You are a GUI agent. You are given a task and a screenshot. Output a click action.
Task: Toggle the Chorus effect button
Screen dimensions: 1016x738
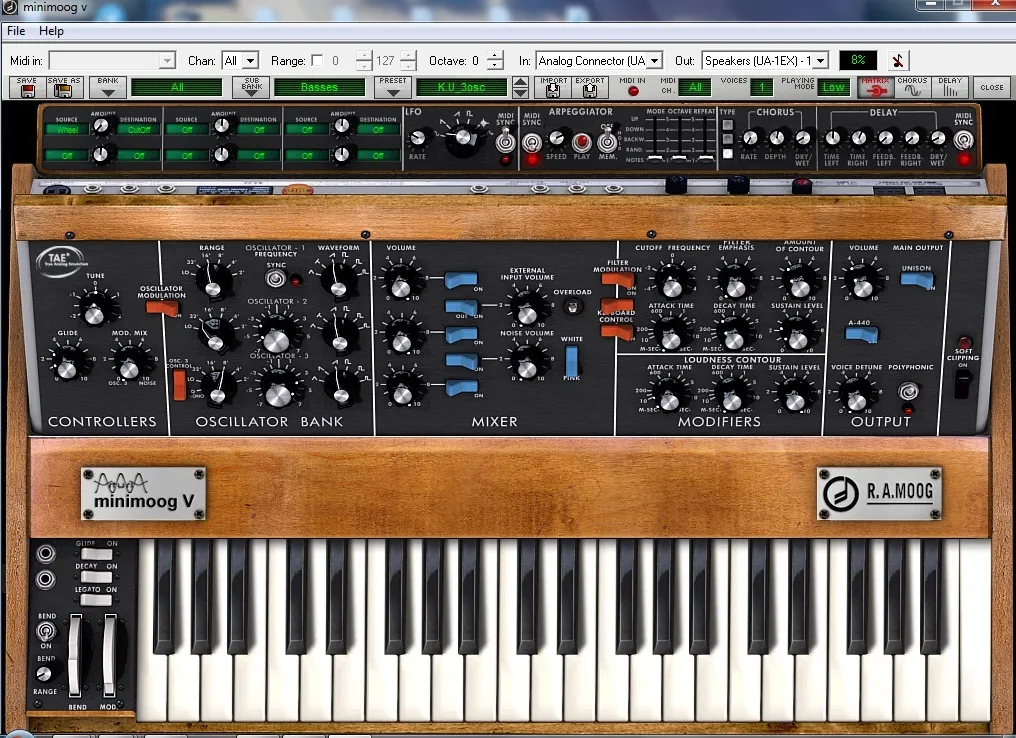(912, 87)
